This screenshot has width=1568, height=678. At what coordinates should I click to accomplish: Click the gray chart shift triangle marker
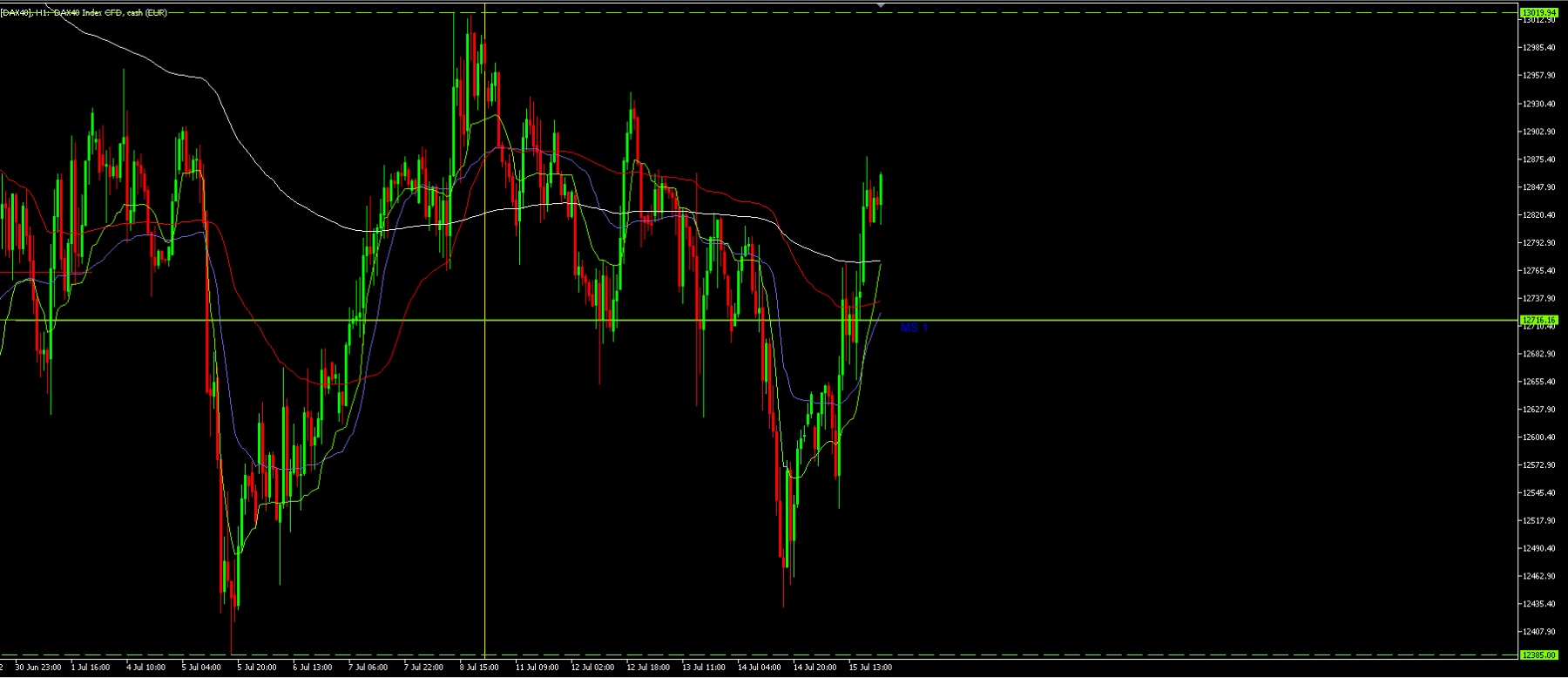(881, 5)
